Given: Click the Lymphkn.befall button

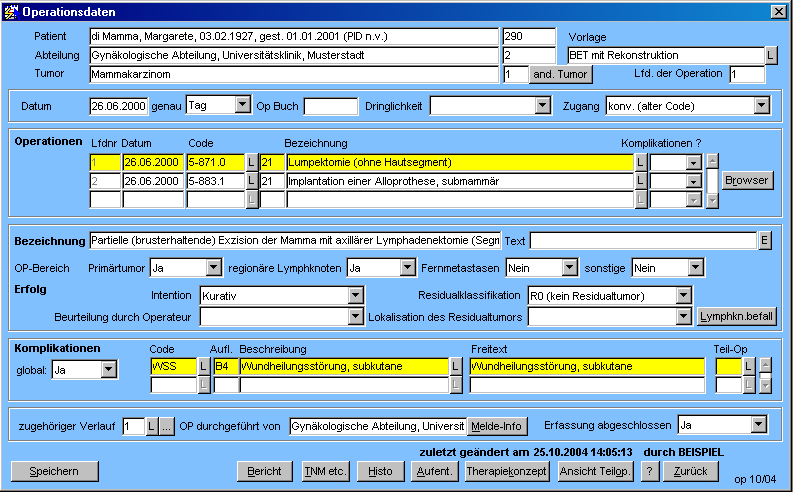Looking at the screenshot, I should point(737,317).
